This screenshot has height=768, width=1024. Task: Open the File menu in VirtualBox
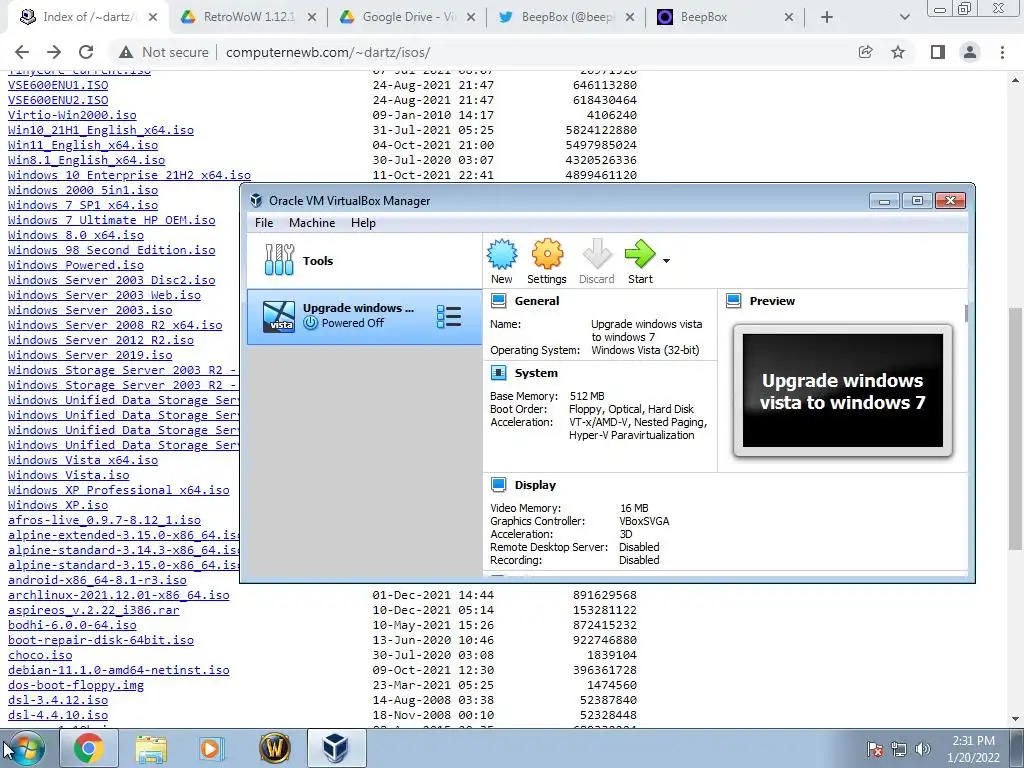(264, 223)
